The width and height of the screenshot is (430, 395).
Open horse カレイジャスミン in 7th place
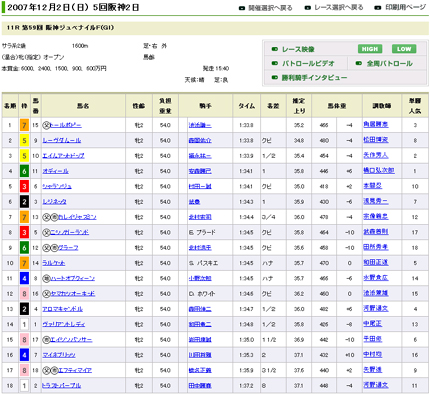point(77,217)
